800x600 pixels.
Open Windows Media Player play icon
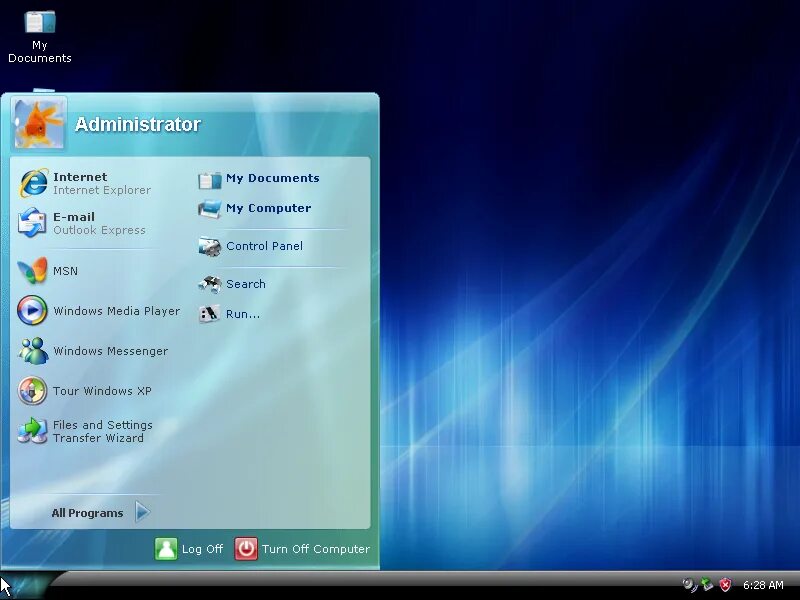[x=32, y=310]
